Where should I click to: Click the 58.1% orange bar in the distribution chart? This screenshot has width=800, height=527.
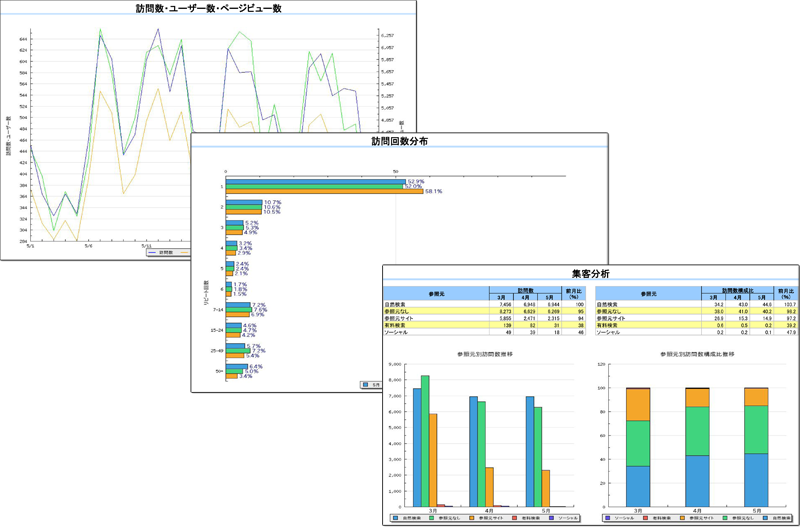324,191
